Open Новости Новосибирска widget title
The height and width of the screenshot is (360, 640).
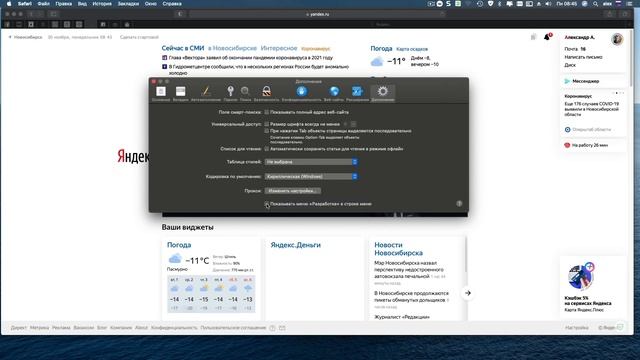coord(398,249)
